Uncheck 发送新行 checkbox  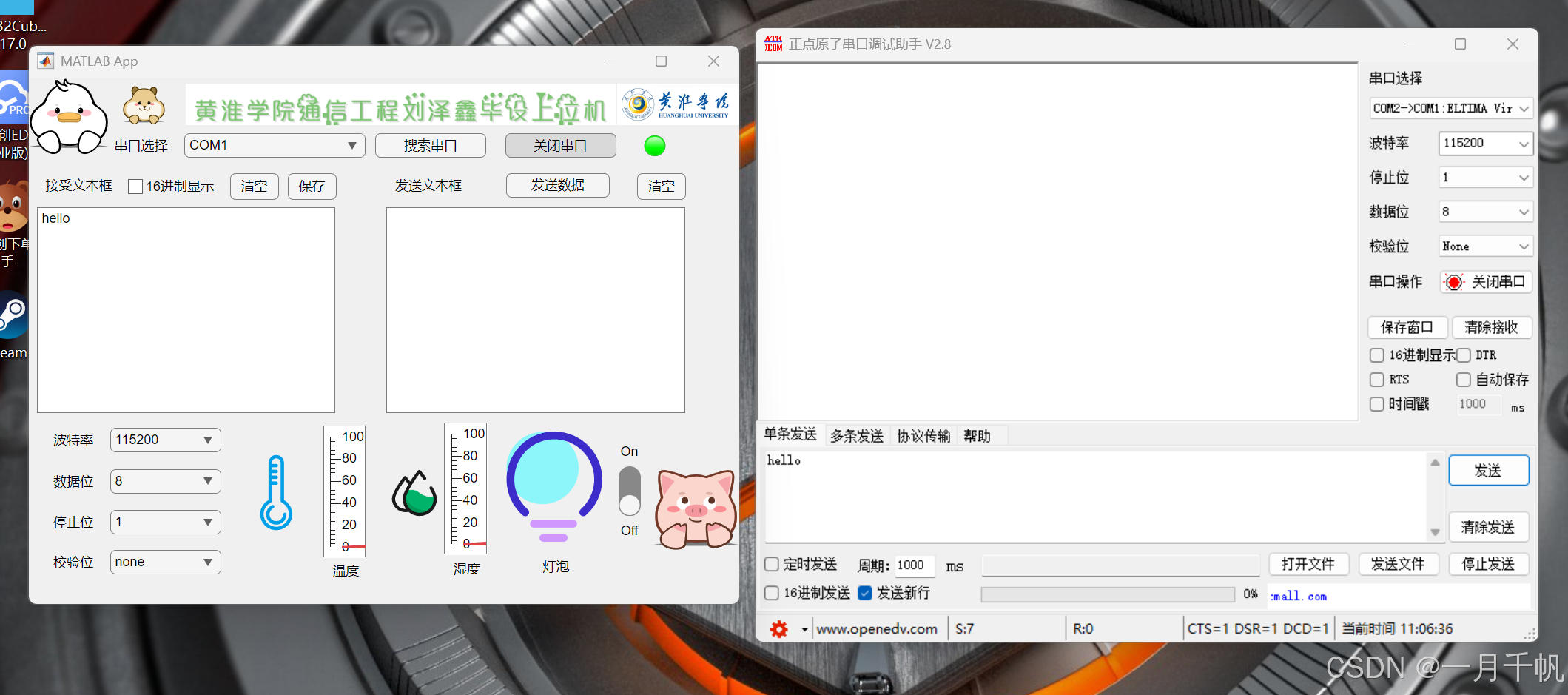click(x=865, y=593)
